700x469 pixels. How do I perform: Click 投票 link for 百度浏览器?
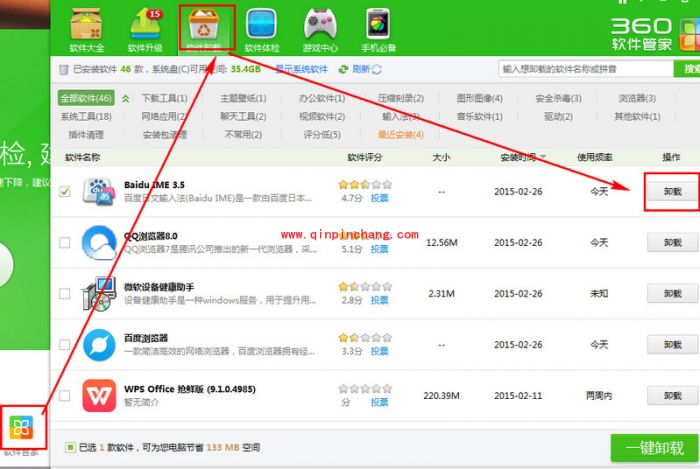tap(379, 351)
